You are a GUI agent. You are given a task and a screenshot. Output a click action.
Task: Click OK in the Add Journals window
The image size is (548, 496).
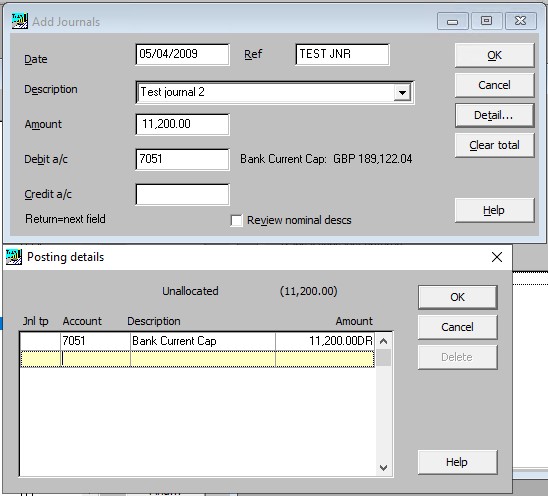pyautogui.click(x=494, y=55)
